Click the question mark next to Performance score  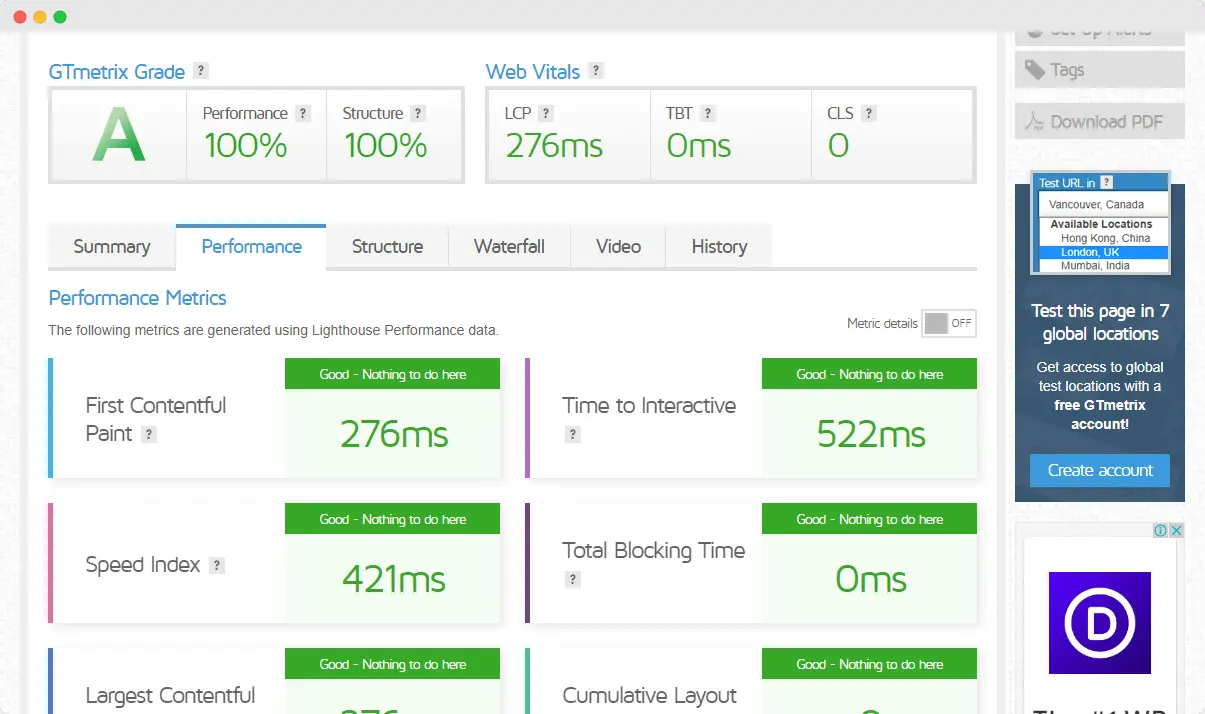click(x=303, y=114)
